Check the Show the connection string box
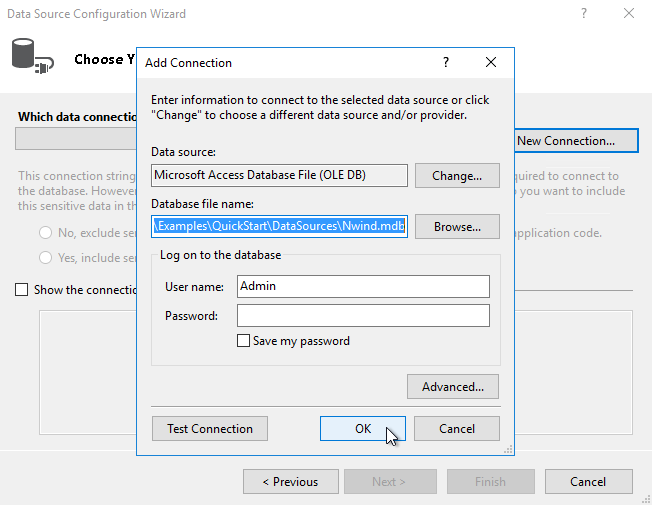 click(x=22, y=290)
